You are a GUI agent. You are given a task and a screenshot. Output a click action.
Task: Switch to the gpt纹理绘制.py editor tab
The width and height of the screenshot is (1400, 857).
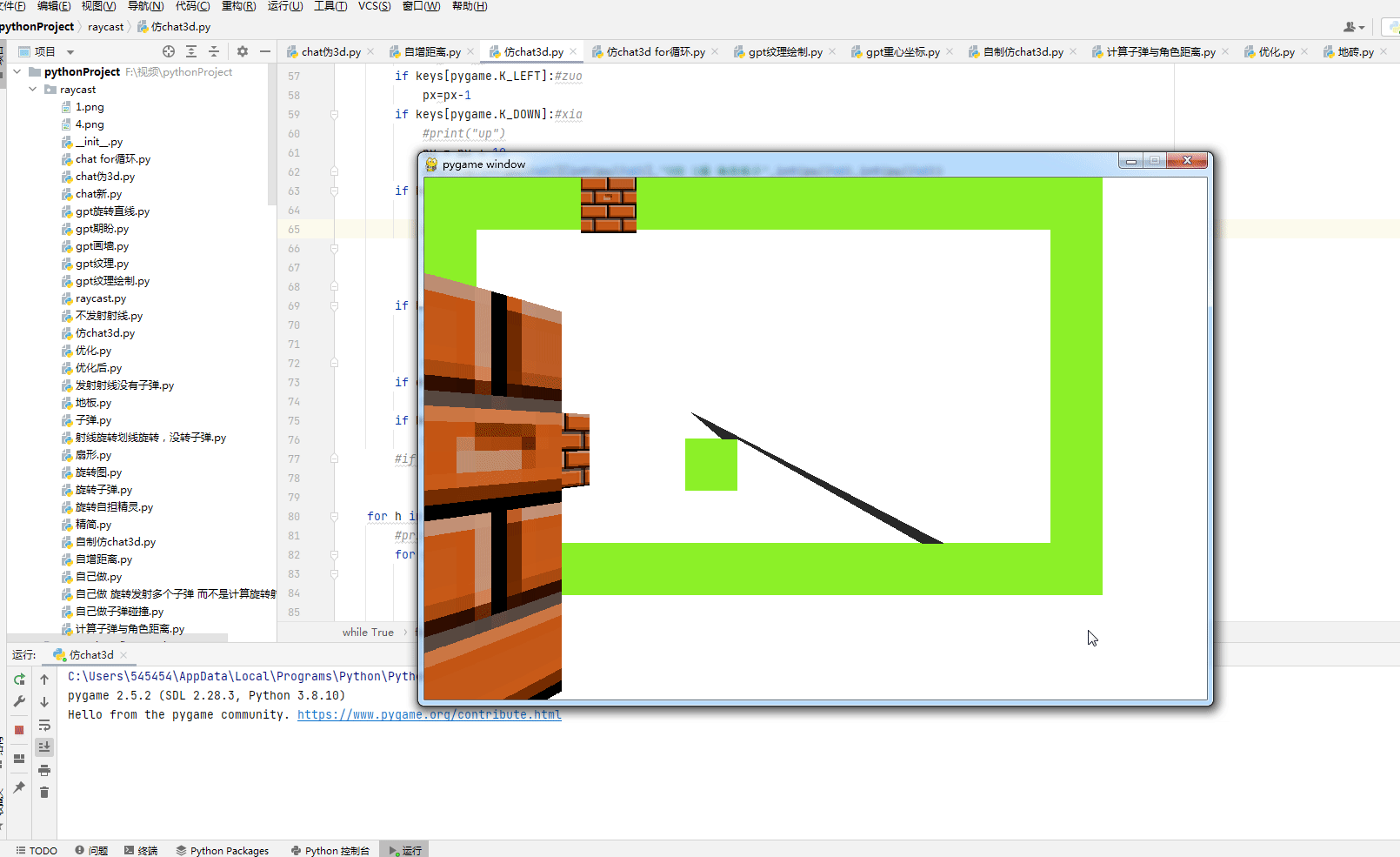[x=785, y=52]
